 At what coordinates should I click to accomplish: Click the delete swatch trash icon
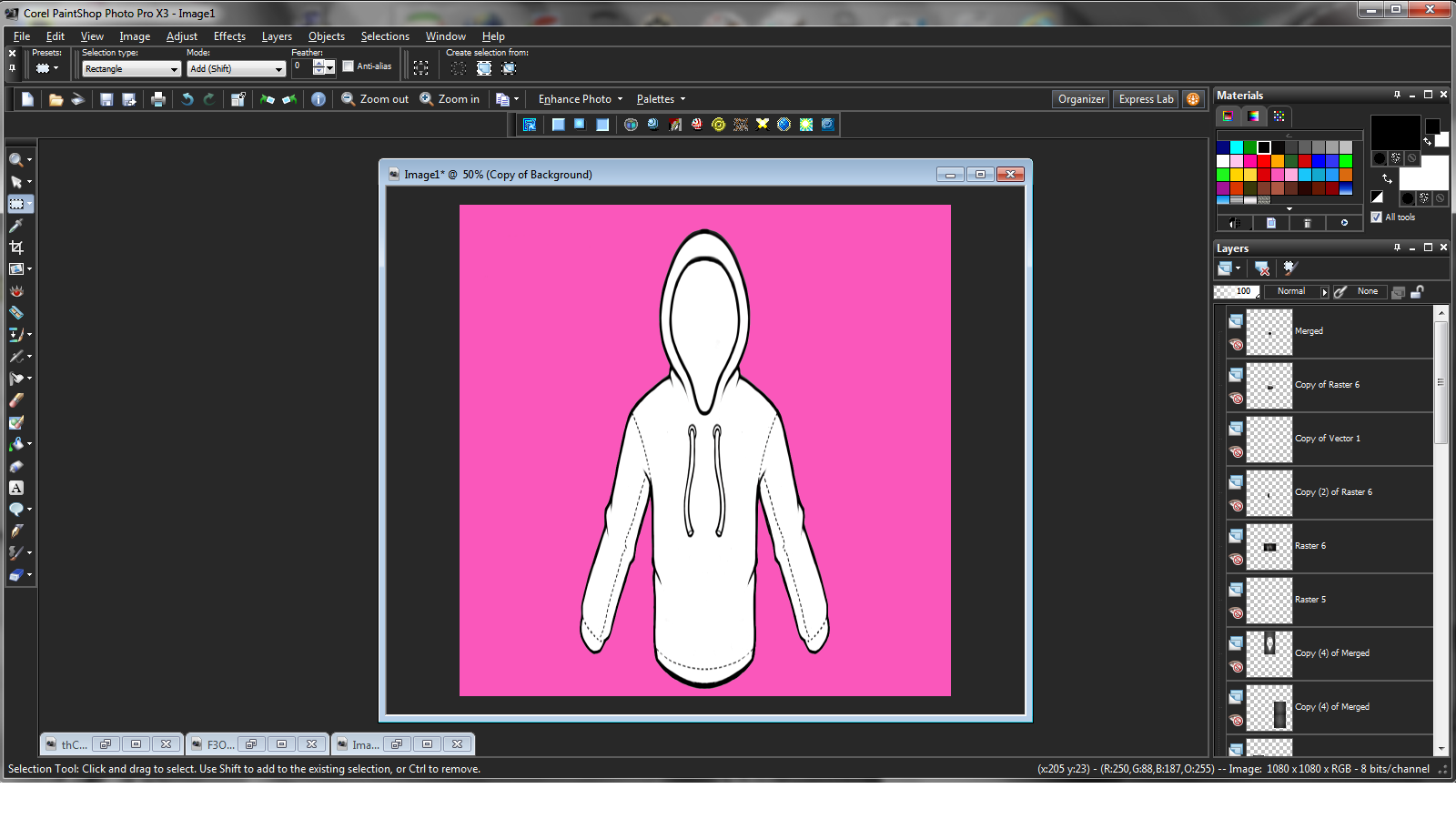1308,223
